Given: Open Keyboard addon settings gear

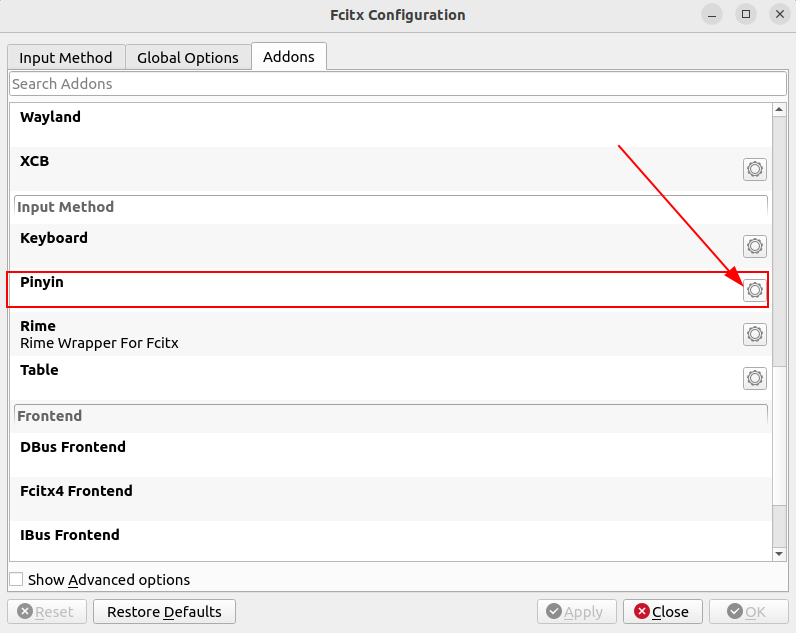Looking at the screenshot, I should click(x=754, y=246).
